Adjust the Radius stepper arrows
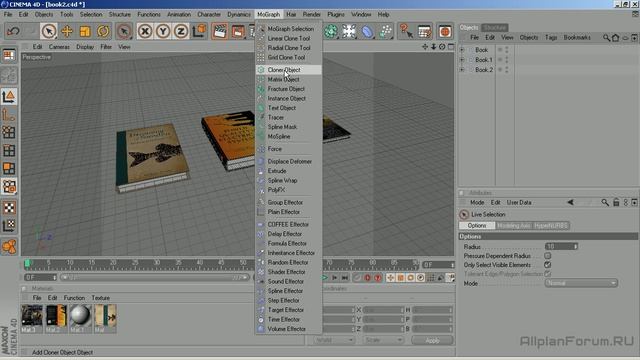This screenshot has height=360, width=640. [576, 247]
